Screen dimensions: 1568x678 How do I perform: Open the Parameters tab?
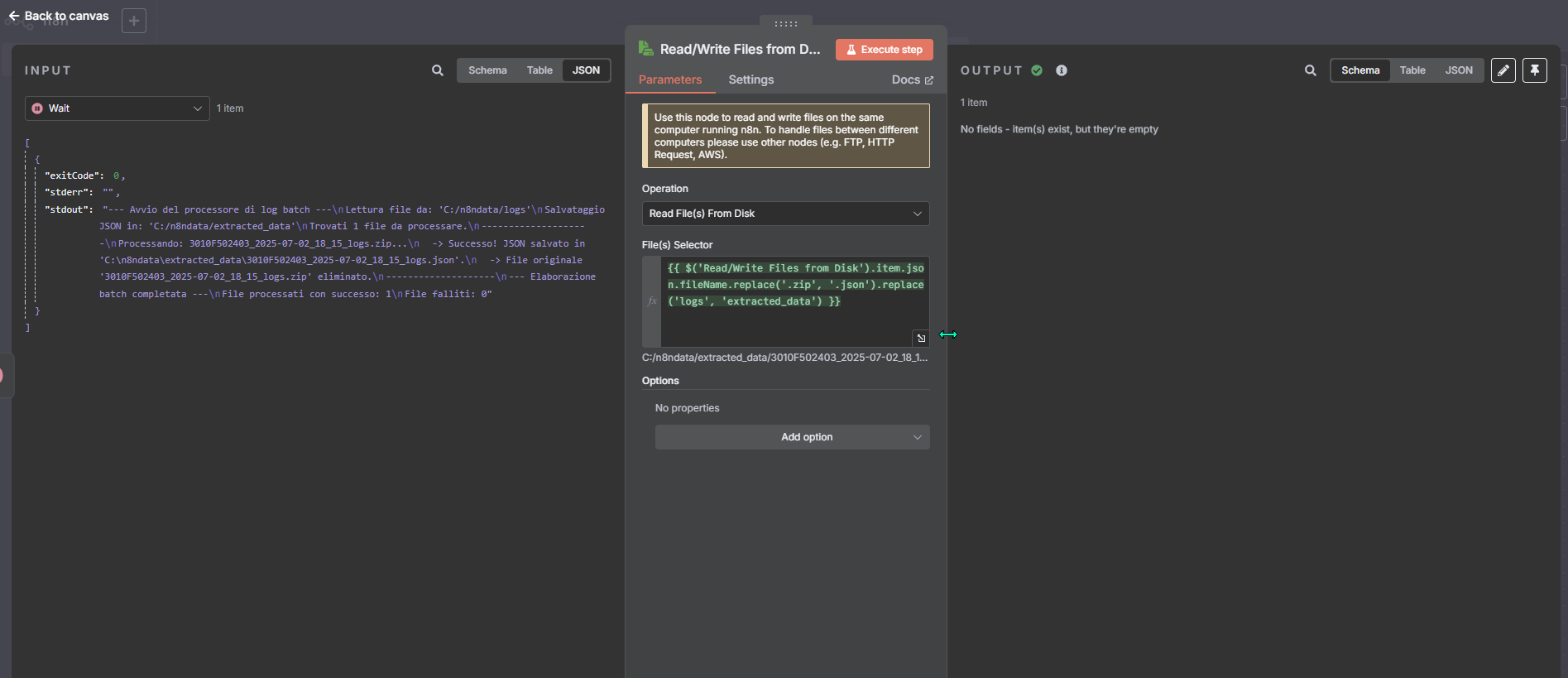670,79
